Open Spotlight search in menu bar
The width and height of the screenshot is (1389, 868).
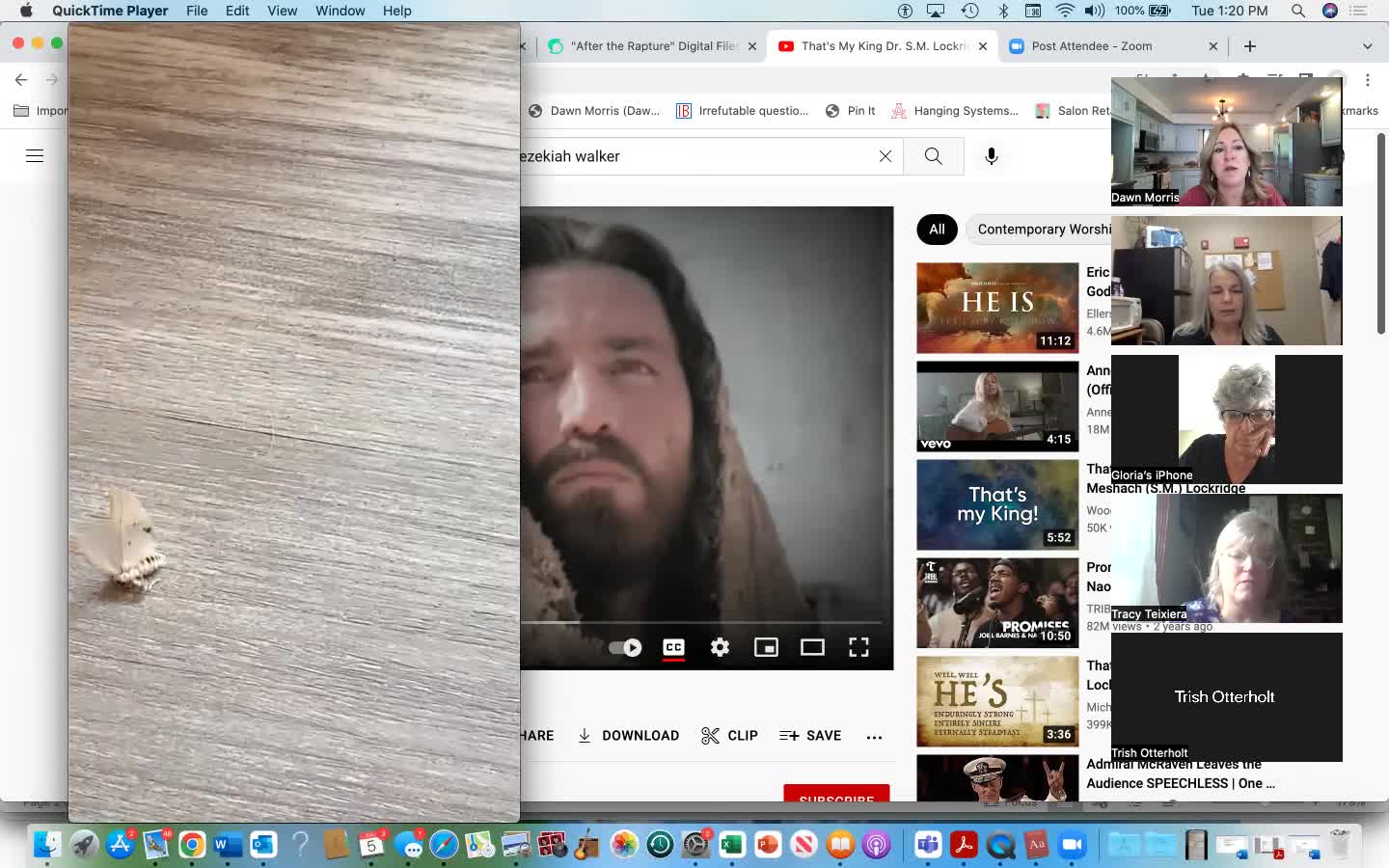click(1298, 11)
